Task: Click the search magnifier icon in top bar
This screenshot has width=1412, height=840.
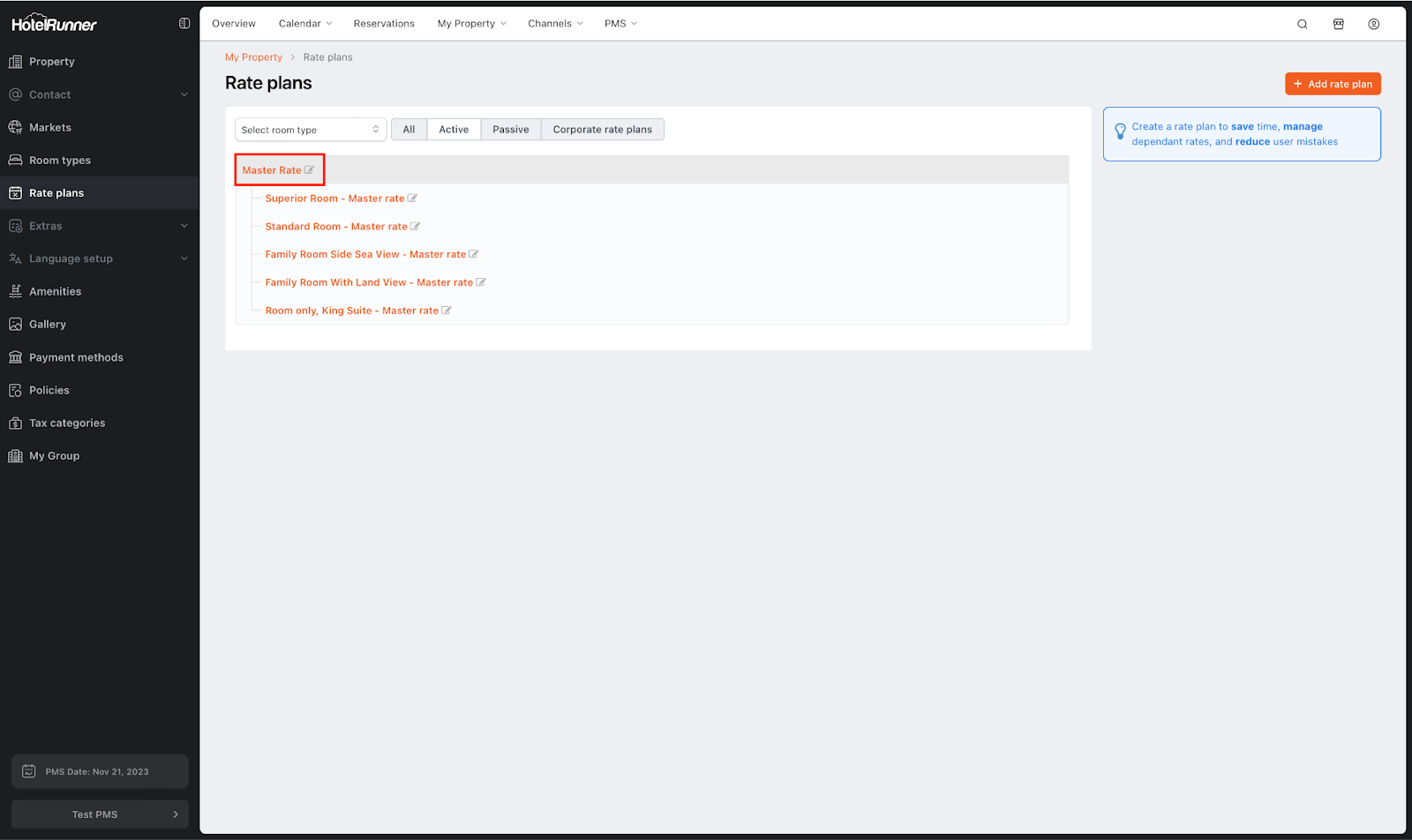Action: (x=1302, y=24)
